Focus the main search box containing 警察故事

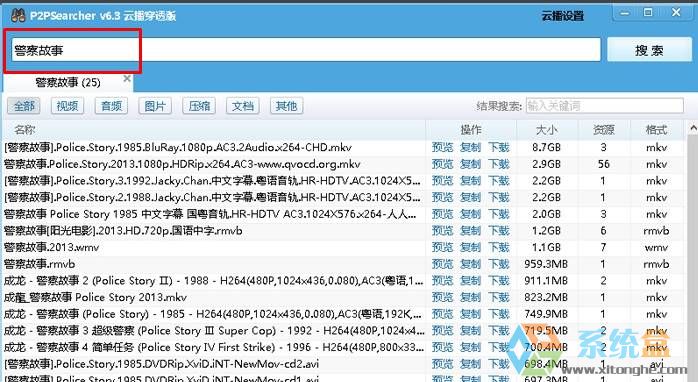[306, 50]
